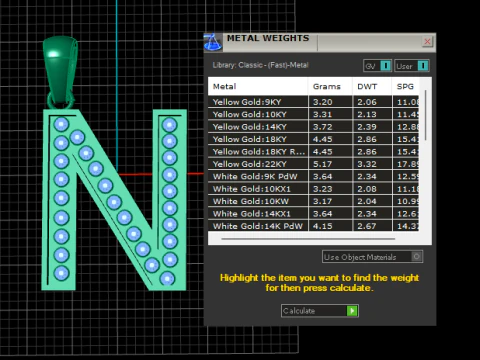Image resolution: width=480 pixels, height=360 pixels.
Task: Click the Calculate button
Action: 320,311
